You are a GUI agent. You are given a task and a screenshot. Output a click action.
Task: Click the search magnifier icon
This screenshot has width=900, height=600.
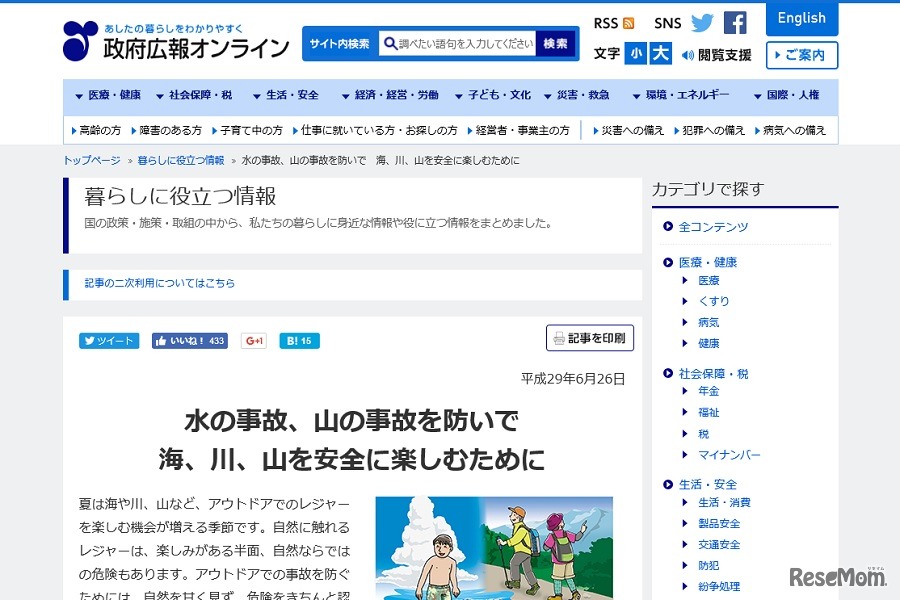coord(390,44)
